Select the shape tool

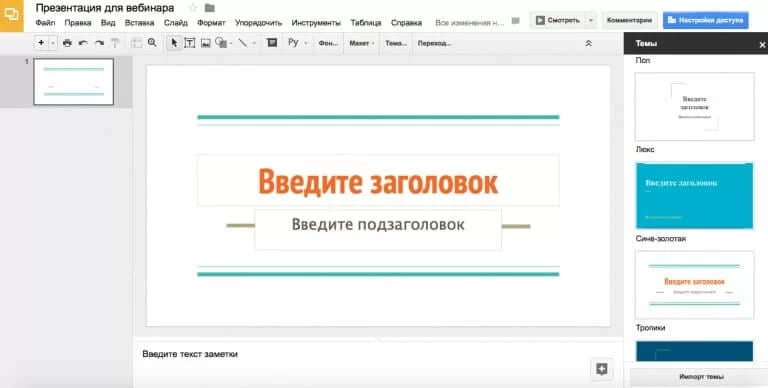(221, 43)
